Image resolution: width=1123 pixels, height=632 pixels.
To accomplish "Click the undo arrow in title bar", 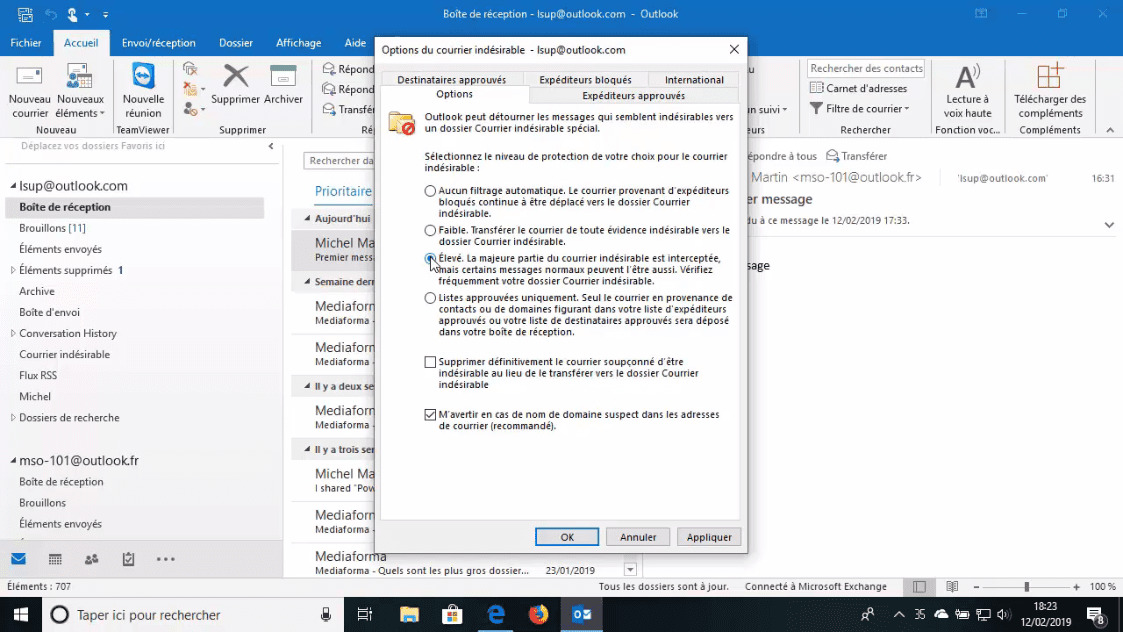I will coord(50,14).
